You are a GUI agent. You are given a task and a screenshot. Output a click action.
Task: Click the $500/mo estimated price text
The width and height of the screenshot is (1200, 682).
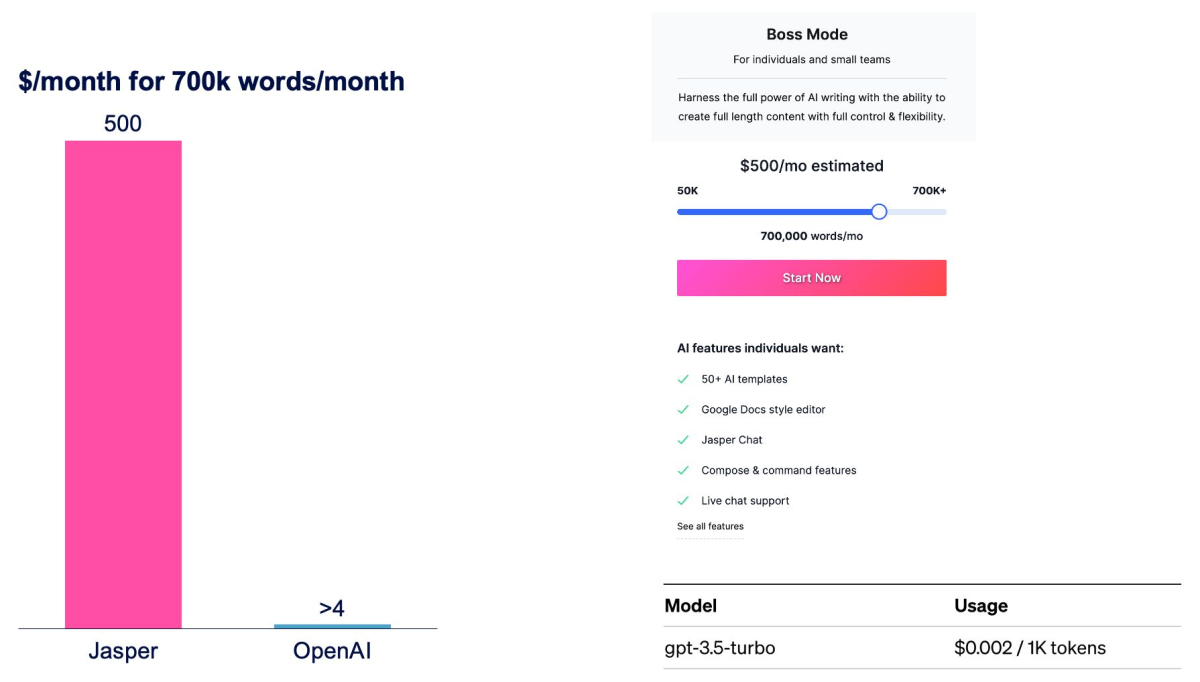click(x=812, y=166)
